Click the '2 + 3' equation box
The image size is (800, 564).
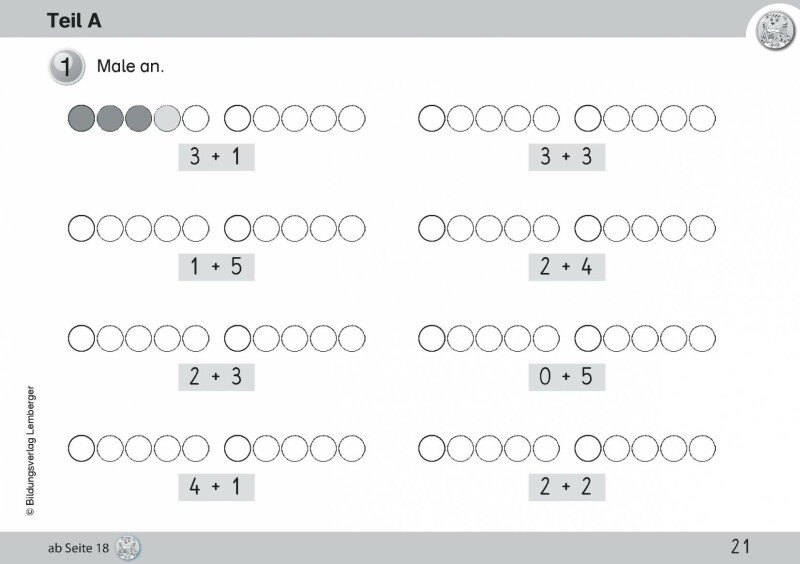216,376
